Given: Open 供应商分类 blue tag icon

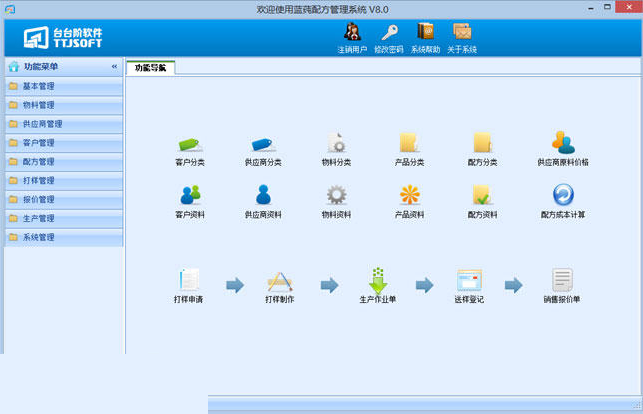Looking at the screenshot, I should (x=263, y=144).
